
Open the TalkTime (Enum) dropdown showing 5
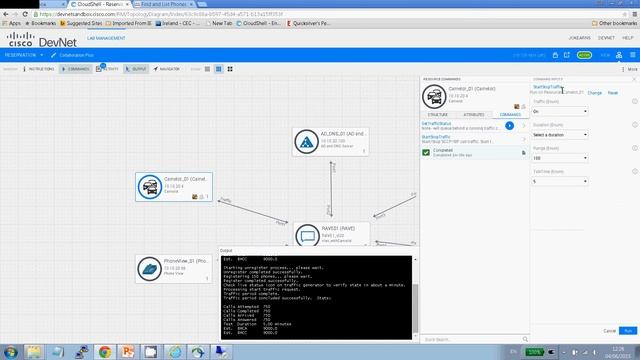coord(560,181)
